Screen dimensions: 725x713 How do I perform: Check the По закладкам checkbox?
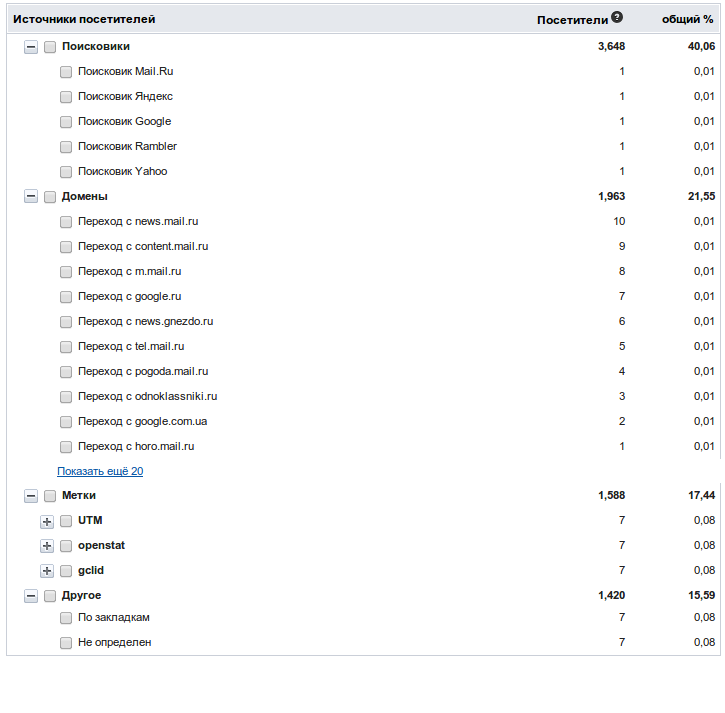coord(66,618)
